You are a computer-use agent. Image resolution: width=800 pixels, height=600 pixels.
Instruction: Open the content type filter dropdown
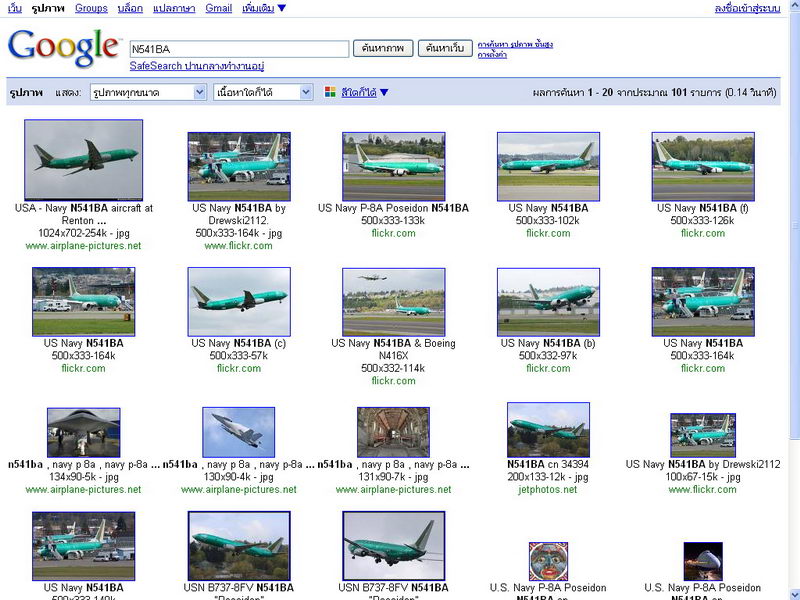[x=263, y=92]
